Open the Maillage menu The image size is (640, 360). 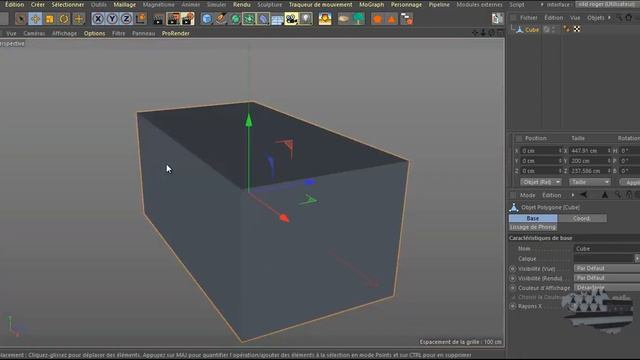[124, 4]
